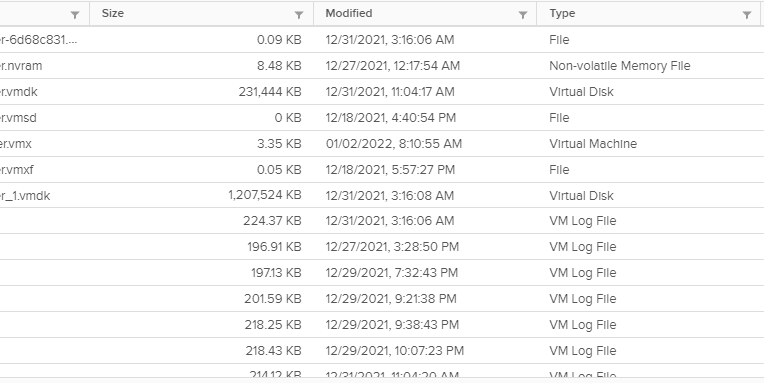Sort by the Type column header
This screenshot has height=383, width=764.
pos(562,14)
